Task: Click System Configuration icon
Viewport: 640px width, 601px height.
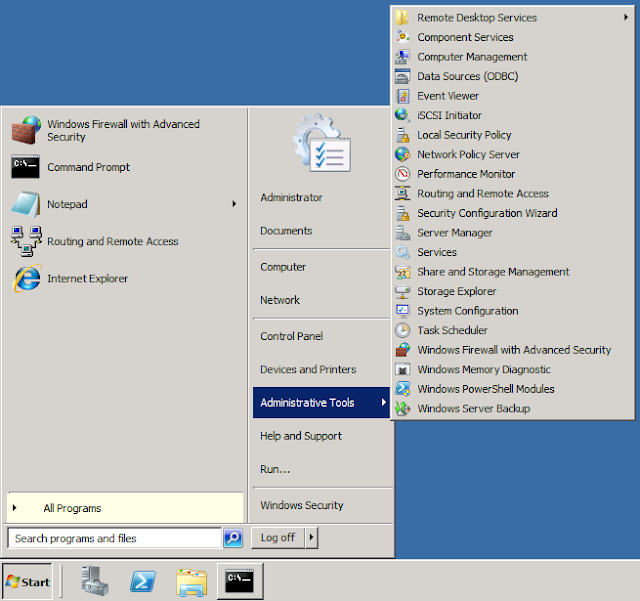Action: (402, 311)
